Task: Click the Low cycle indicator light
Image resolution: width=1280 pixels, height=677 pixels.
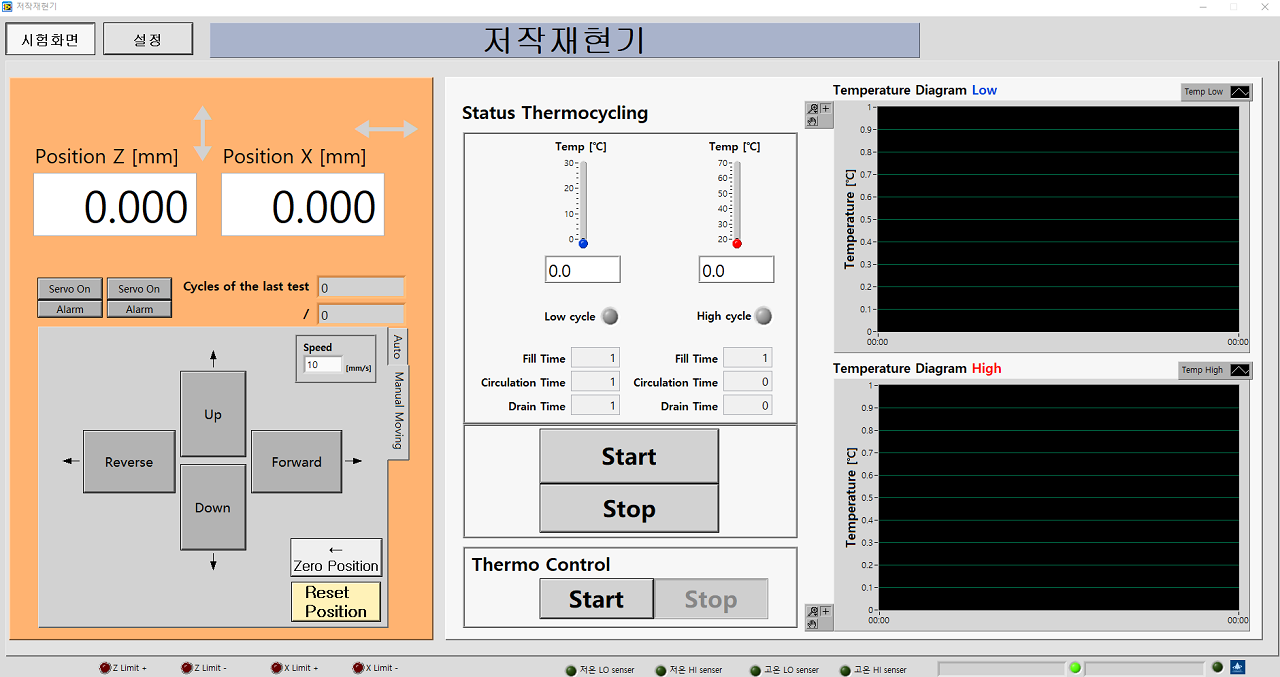Action: click(610, 316)
